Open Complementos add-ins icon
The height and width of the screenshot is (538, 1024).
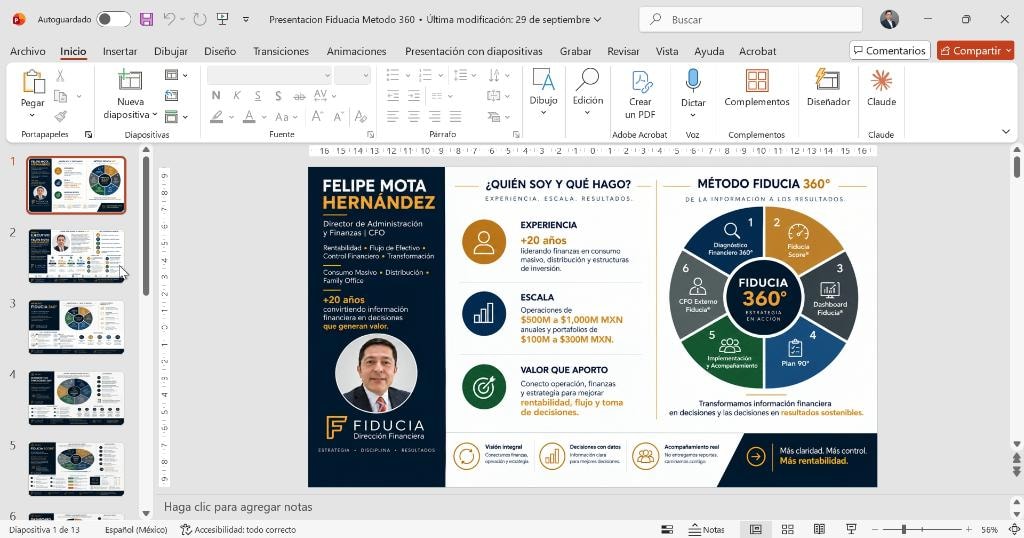757,82
